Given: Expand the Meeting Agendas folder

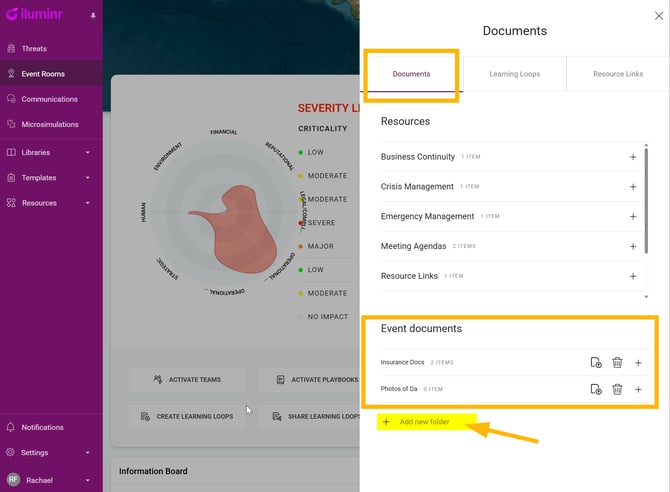Looking at the screenshot, I should (x=632, y=246).
